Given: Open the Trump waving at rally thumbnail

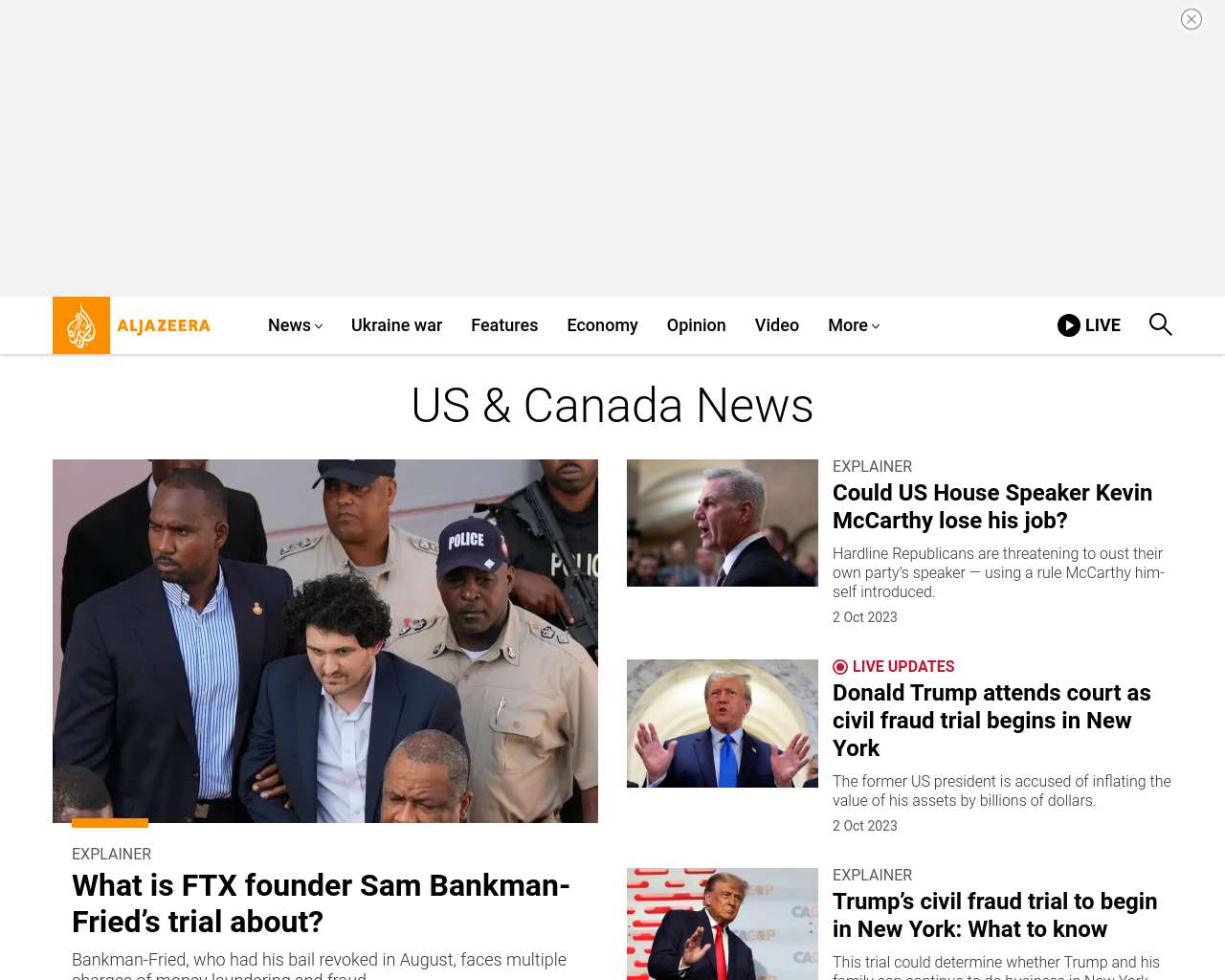Looking at the screenshot, I should tap(723, 924).
